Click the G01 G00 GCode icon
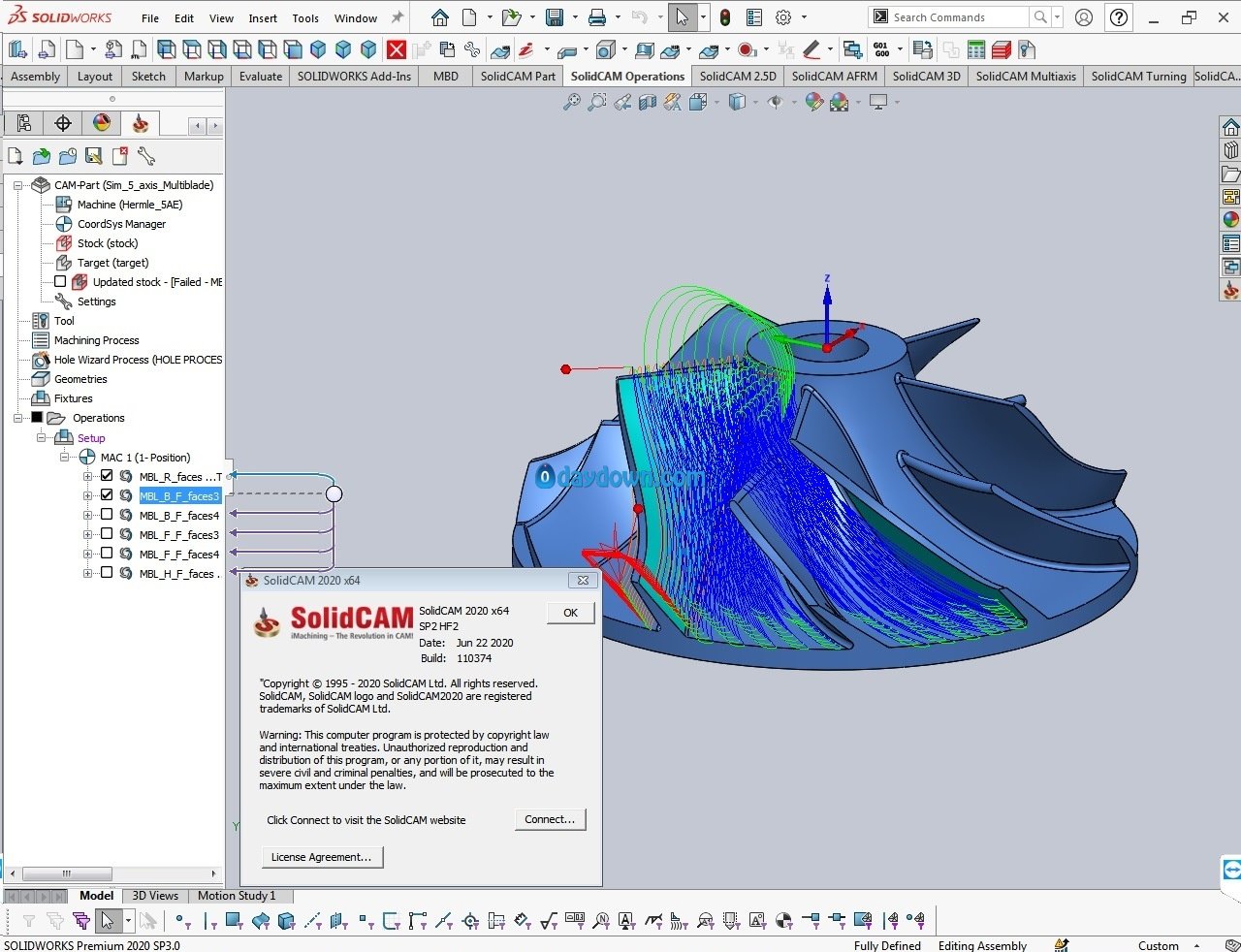1241x952 pixels. pyautogui.click(x=881, y=49)
